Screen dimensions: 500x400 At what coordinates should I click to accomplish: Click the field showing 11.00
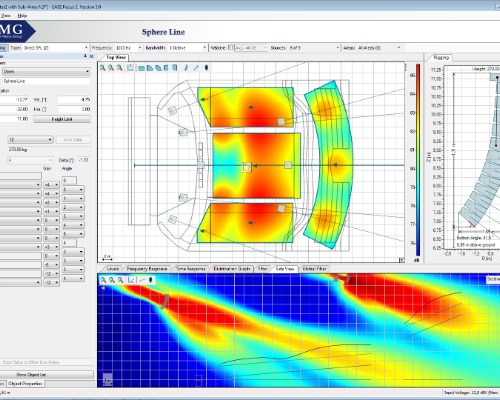pos(14,119)
